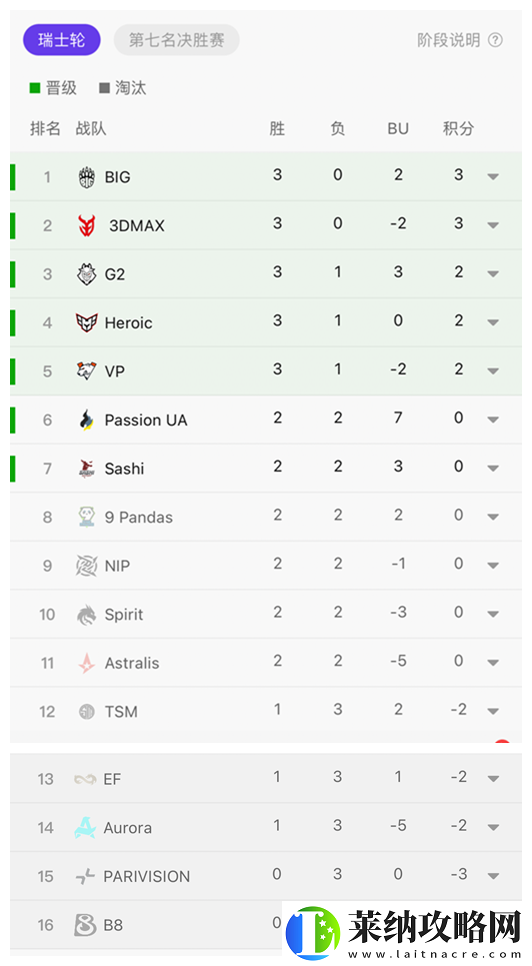
Task: Expand the Sashi row dropdown arrow
Action: pyautogui.click(x=493, y=468)
